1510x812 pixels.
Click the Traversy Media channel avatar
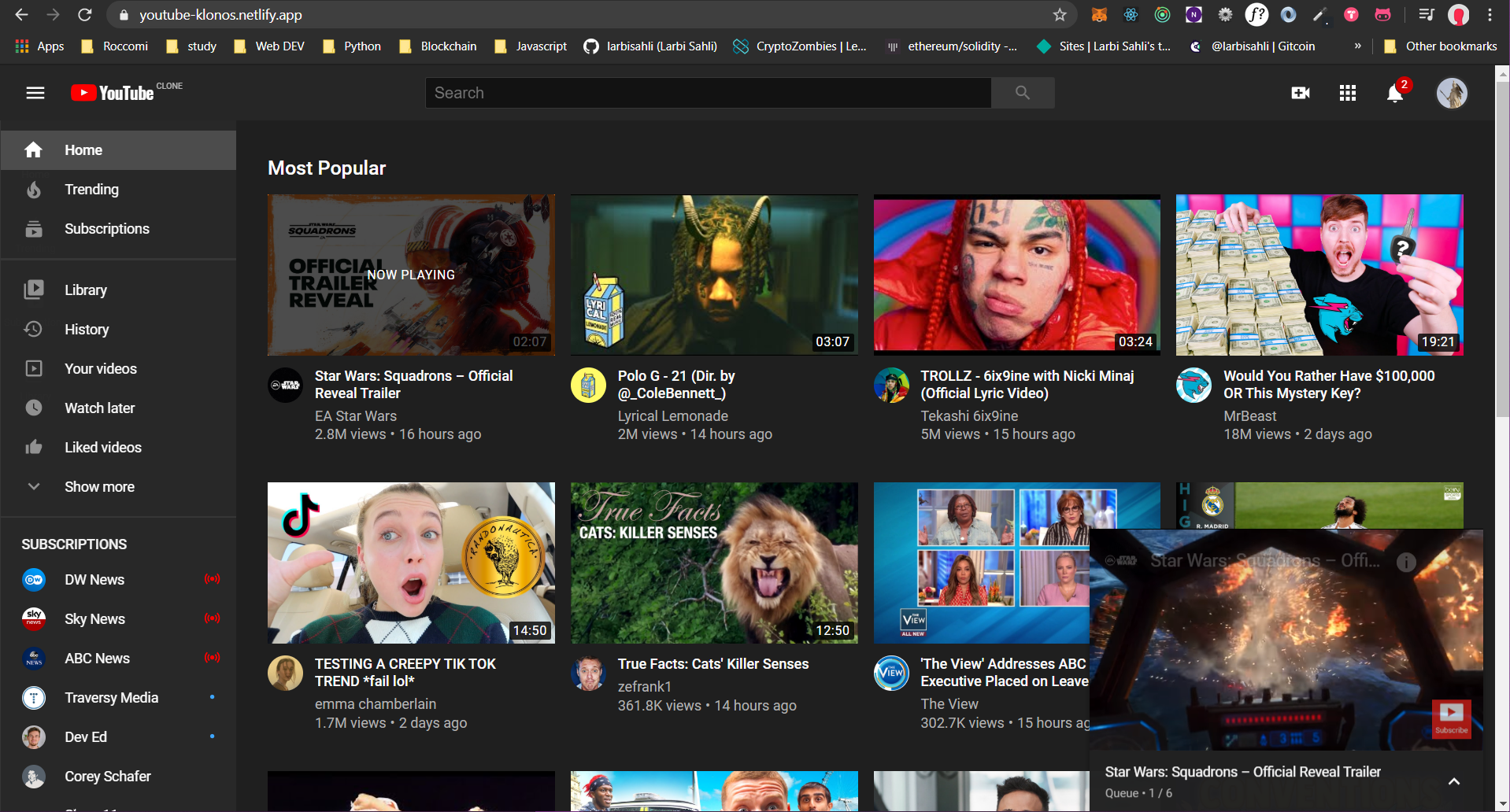pos(33,697)
